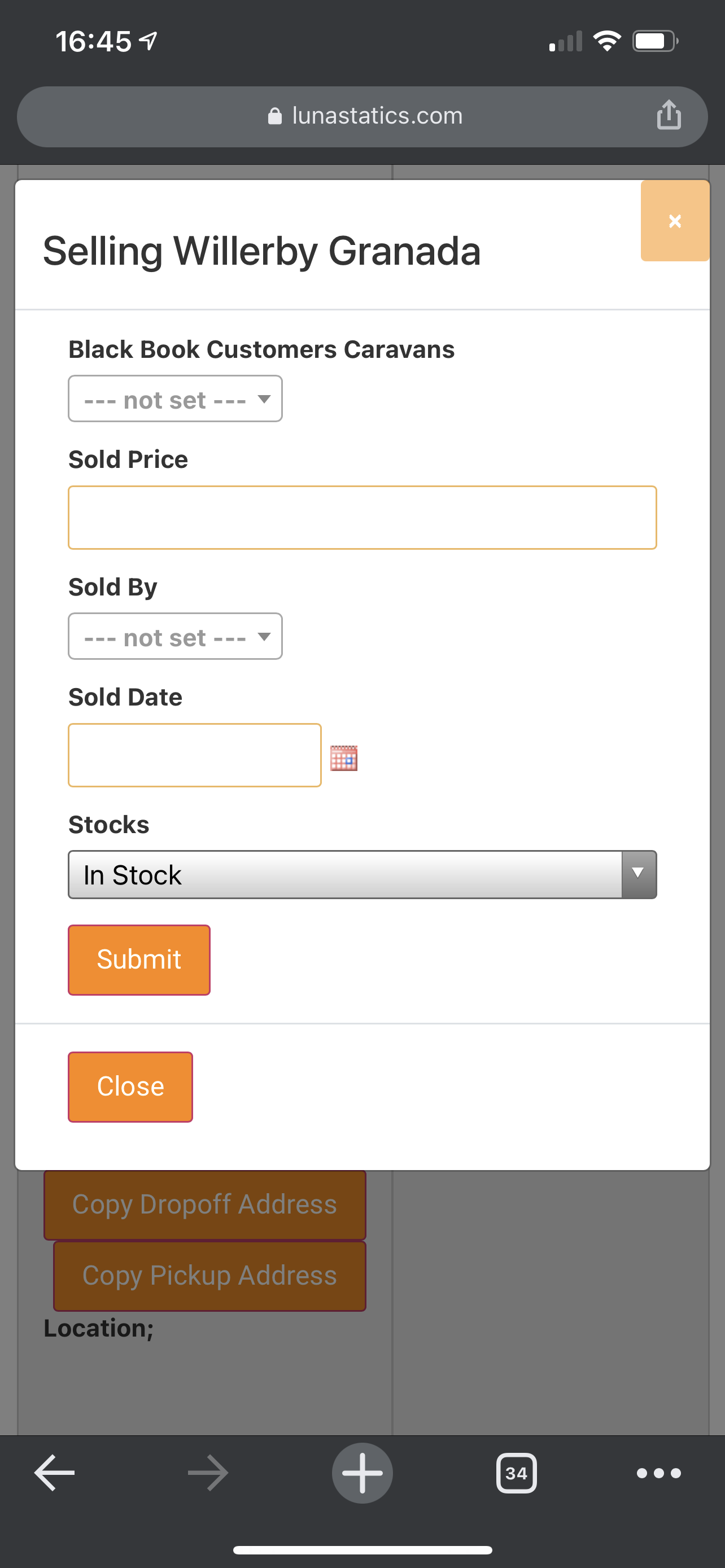This screenshot has width=725, height=1568.
Task: Tap the browser forward arrow
Action: pos(208,1473)
